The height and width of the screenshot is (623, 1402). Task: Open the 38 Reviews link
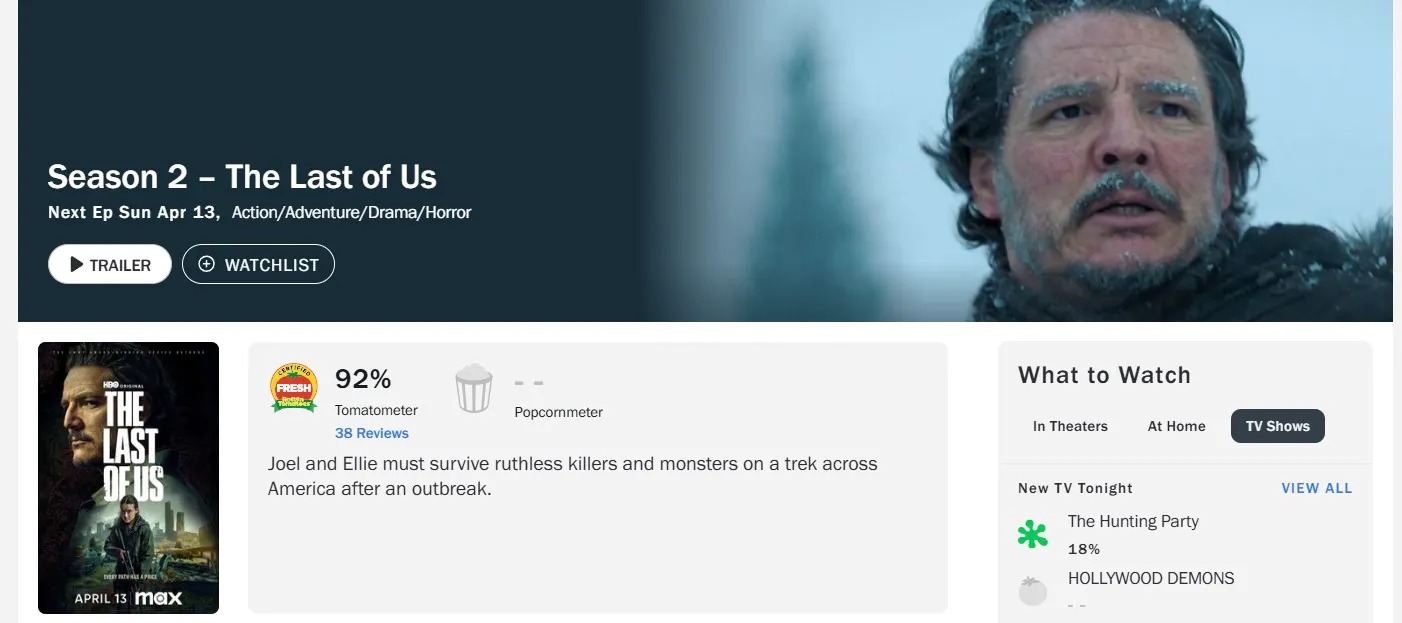(x=372, y=433)
